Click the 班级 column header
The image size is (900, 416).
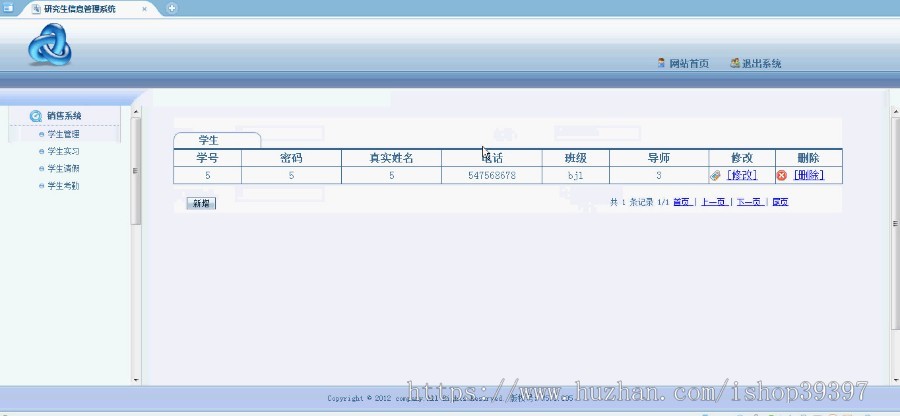click(575, 158)
